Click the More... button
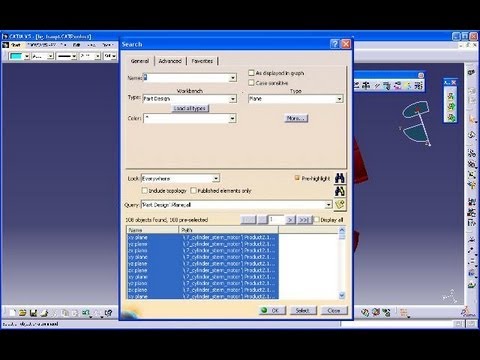The image size is (480, 360). coord(296,118)
